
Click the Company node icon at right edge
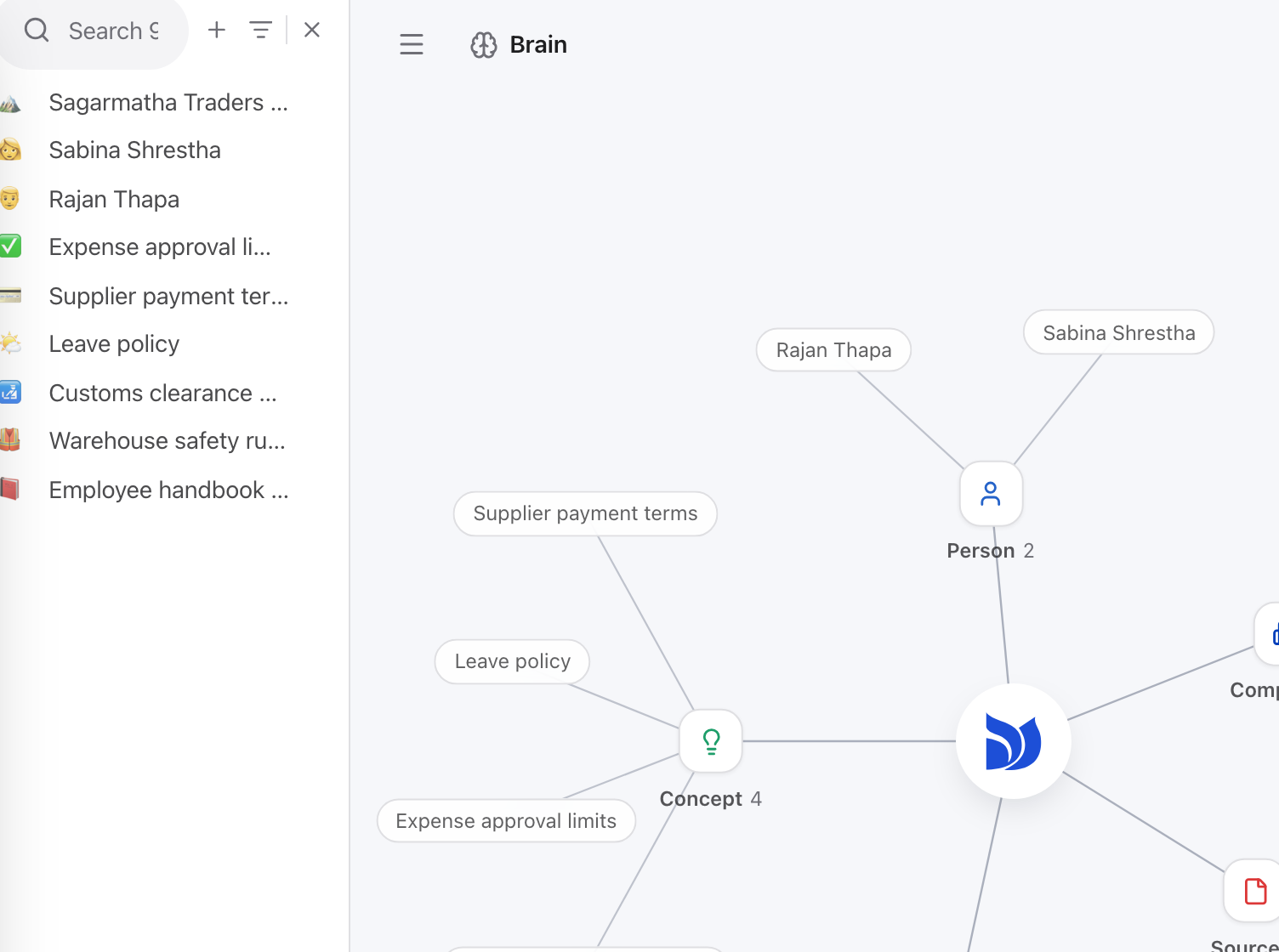tap(1267, 634)
